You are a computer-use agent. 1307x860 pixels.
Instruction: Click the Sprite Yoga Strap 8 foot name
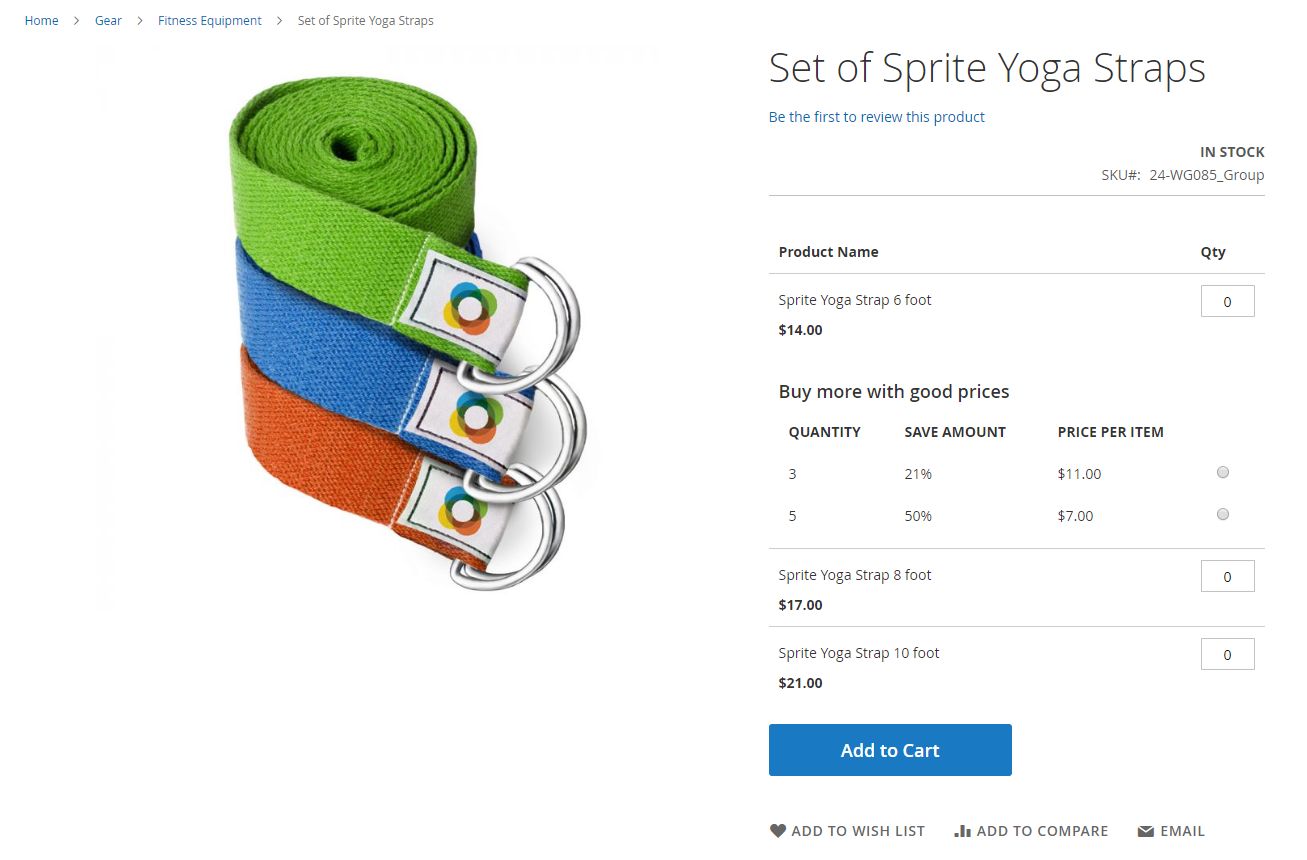[855, 575]
